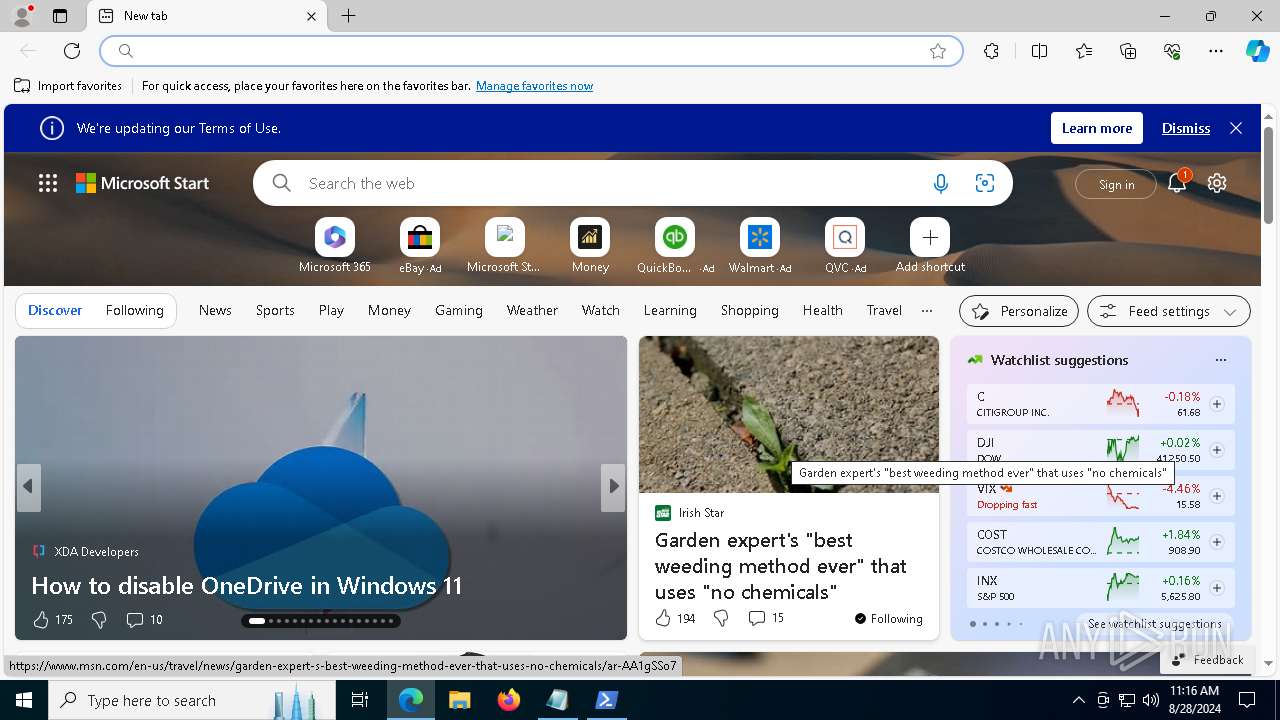
Task: Open the Favorites star-list toolbar icon
Action: 1084,51
